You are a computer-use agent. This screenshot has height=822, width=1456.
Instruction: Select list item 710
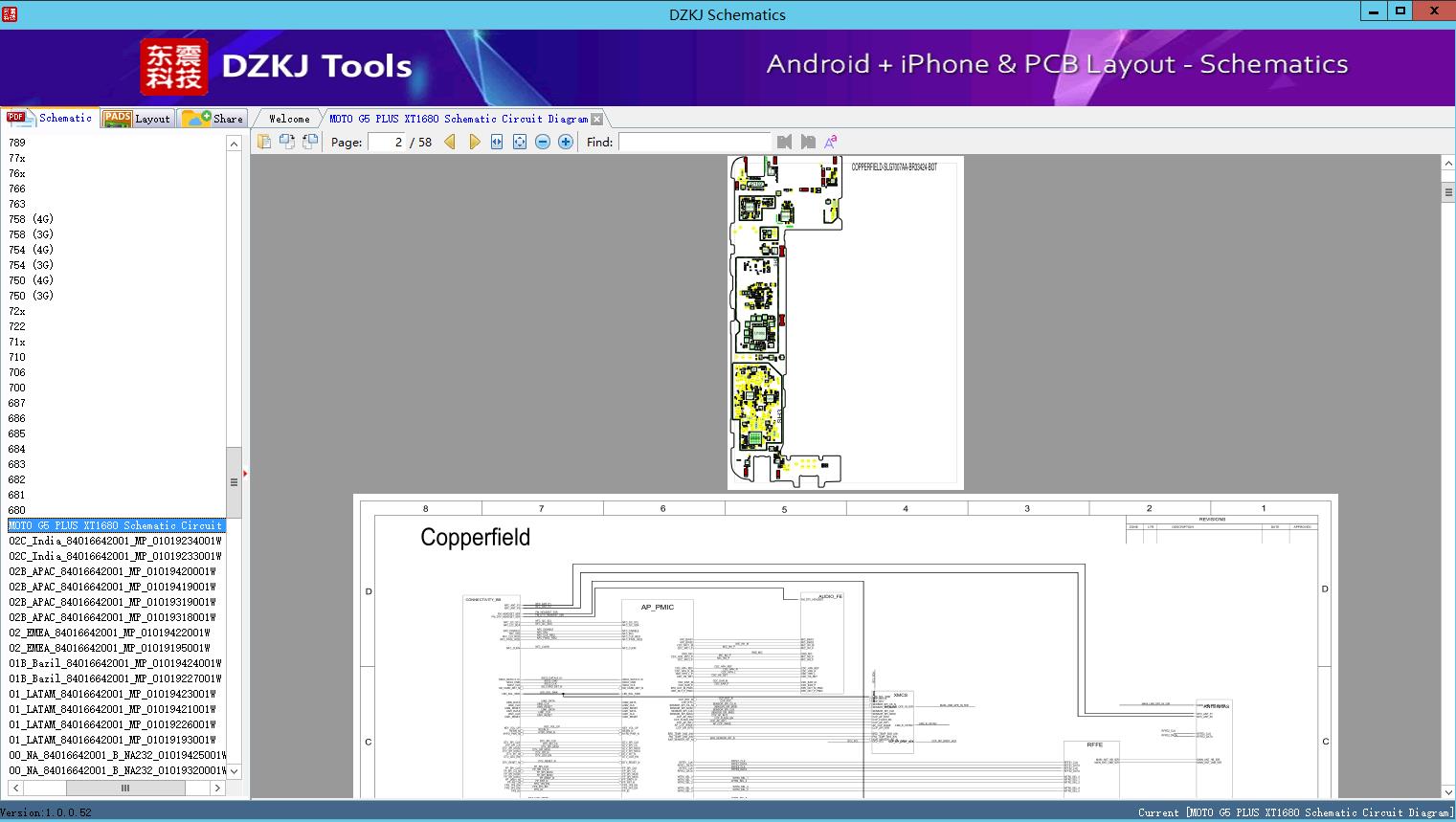(x=17, y=357)
